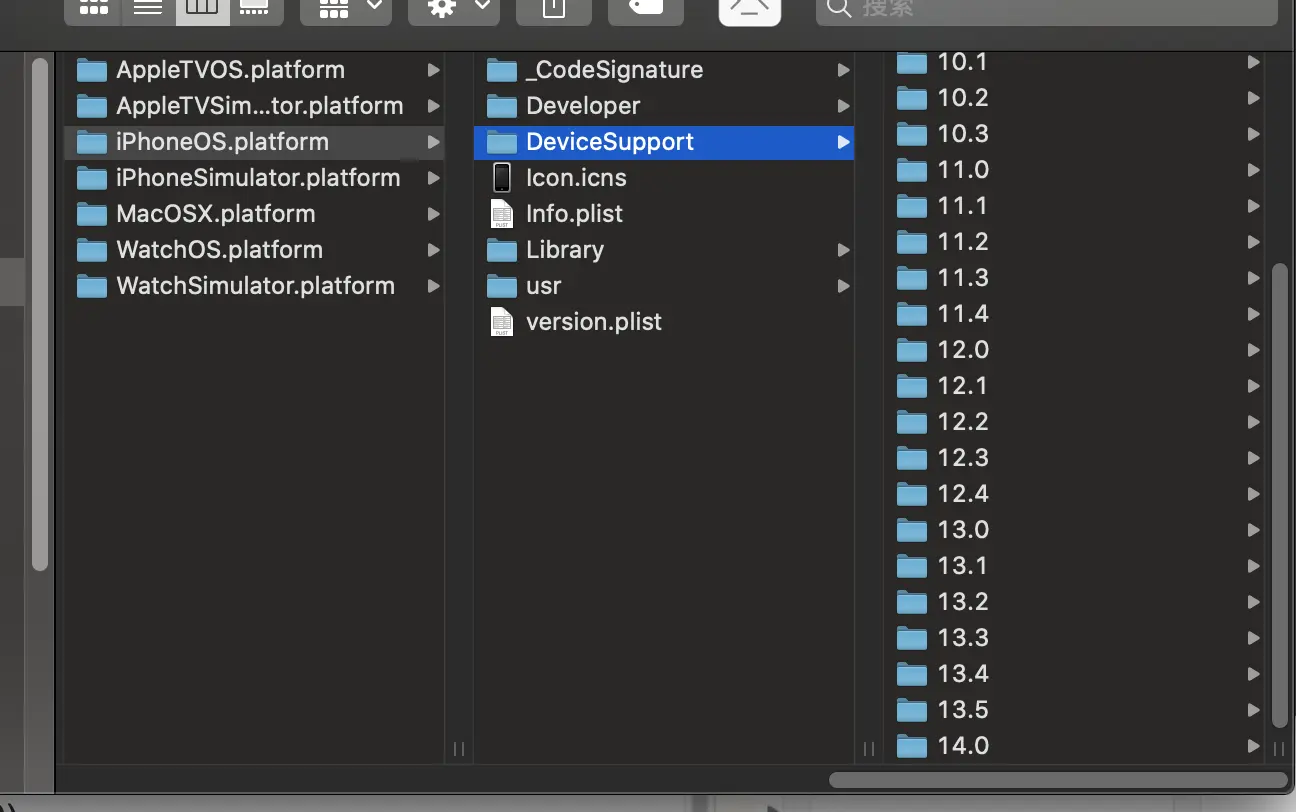Select the iPhoneOS.platform row
This screenshot has height=812, width=1296.
254,142
